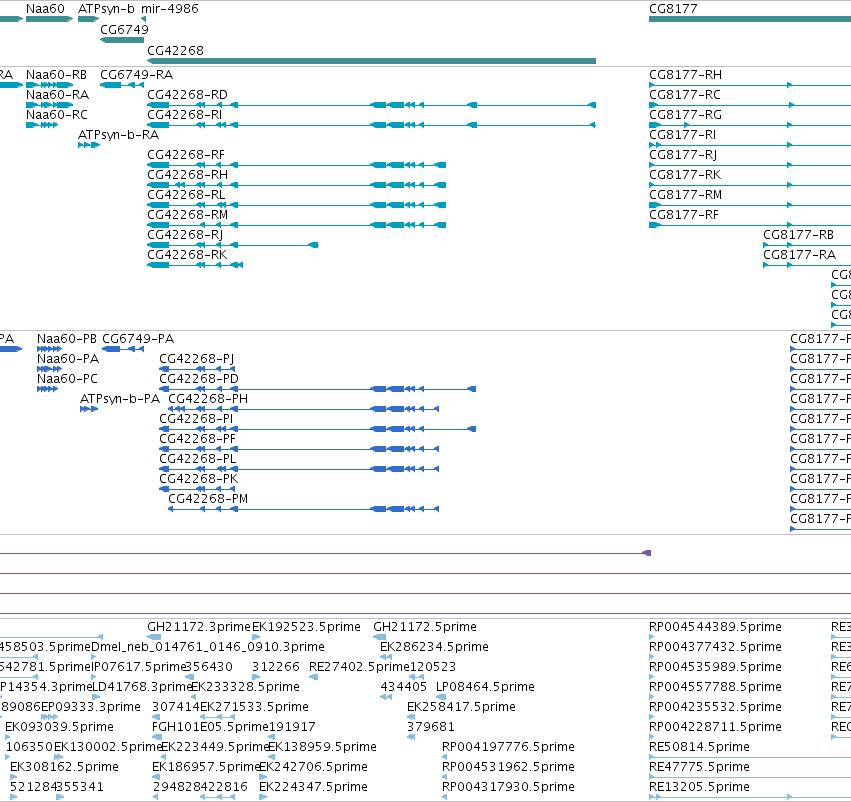This screenshot has width=851, height=802.
Task: Click EST EK138959.5prime label
Action: [323, 747]
